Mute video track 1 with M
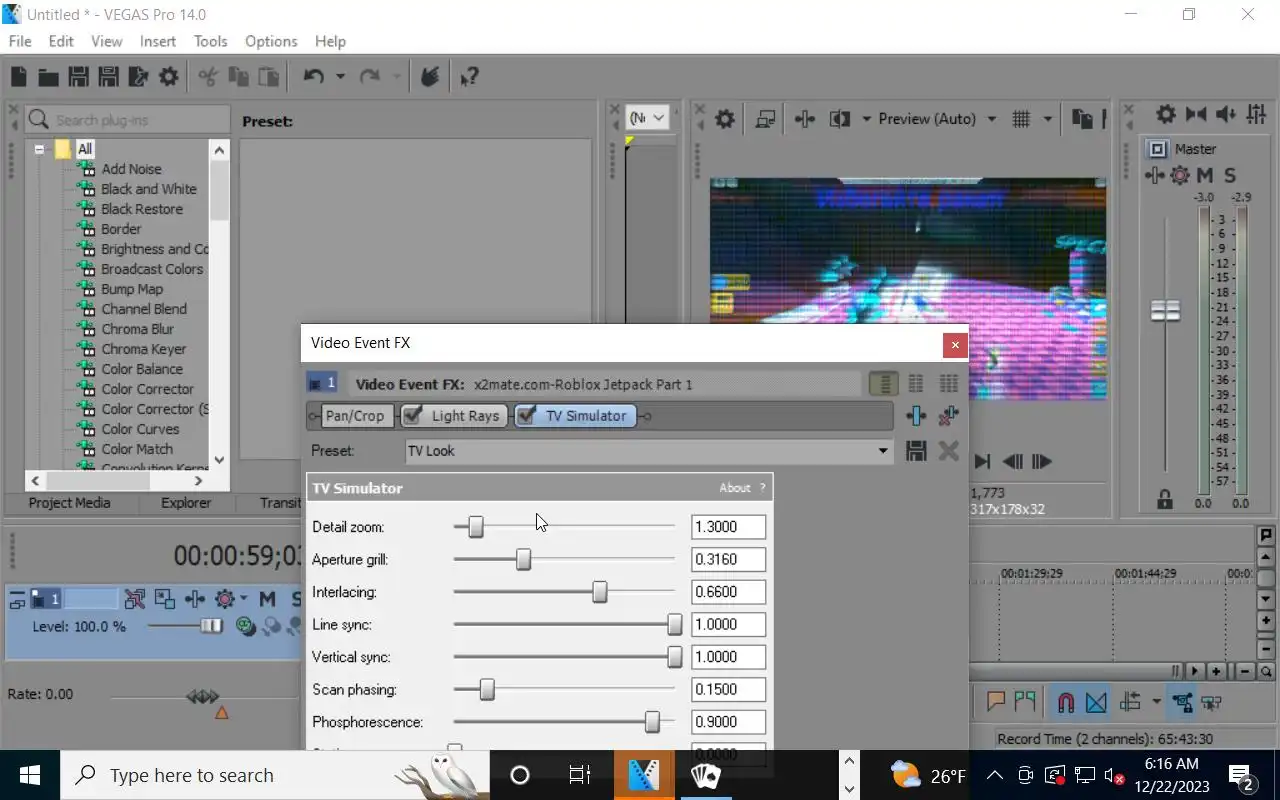 267,599
